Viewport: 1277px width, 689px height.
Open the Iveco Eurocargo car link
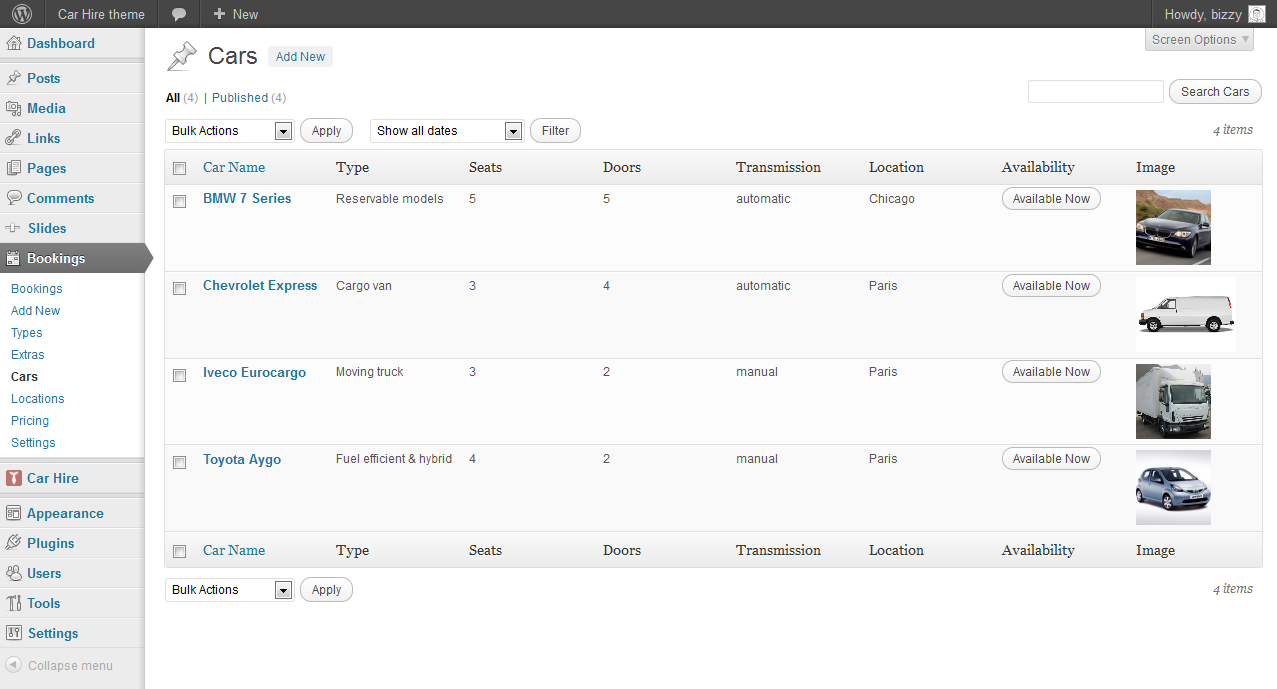pos(254,372)
